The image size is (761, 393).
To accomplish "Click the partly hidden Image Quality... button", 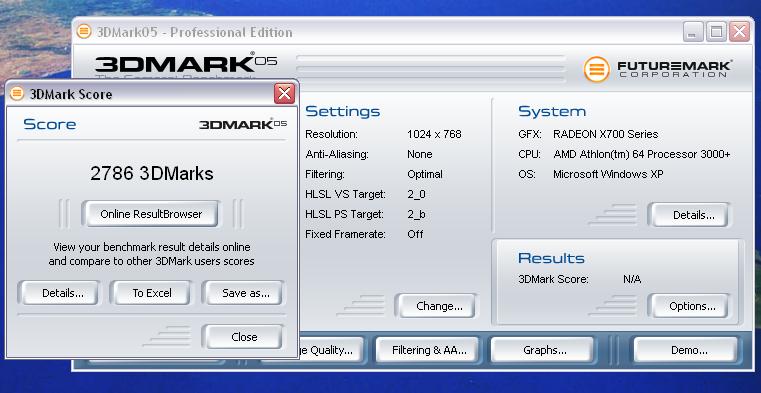I will pyautogui.click(x=331, y=350).
